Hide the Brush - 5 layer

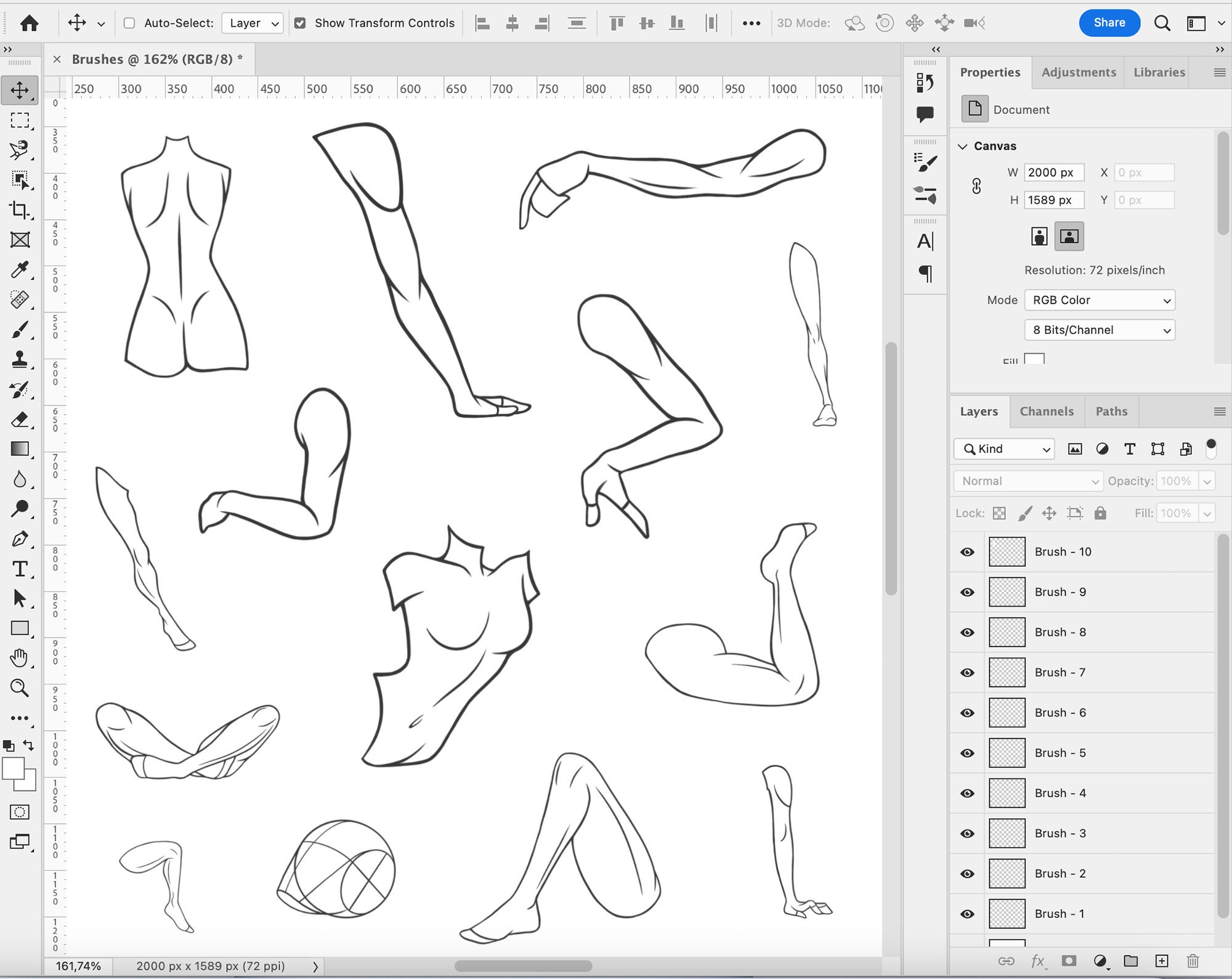coord(966,752)
